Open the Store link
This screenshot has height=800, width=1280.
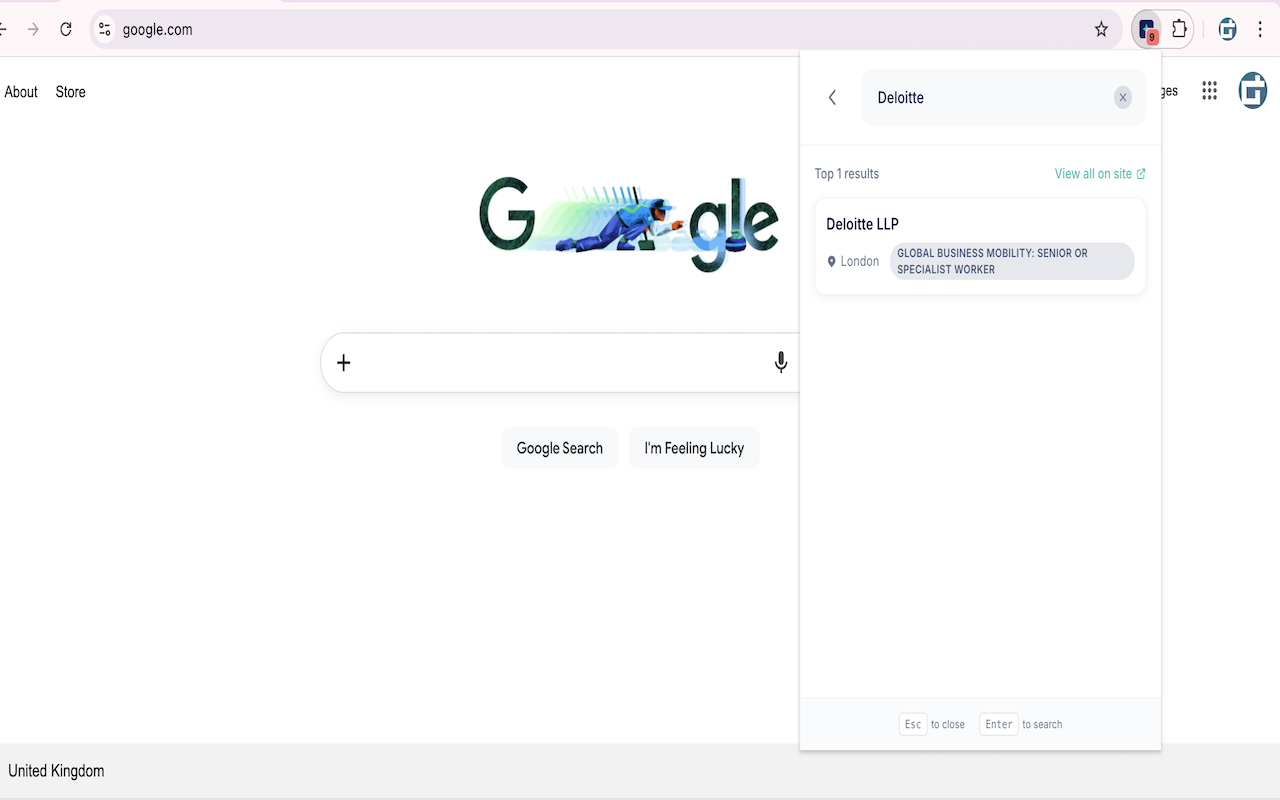(71, 92)
